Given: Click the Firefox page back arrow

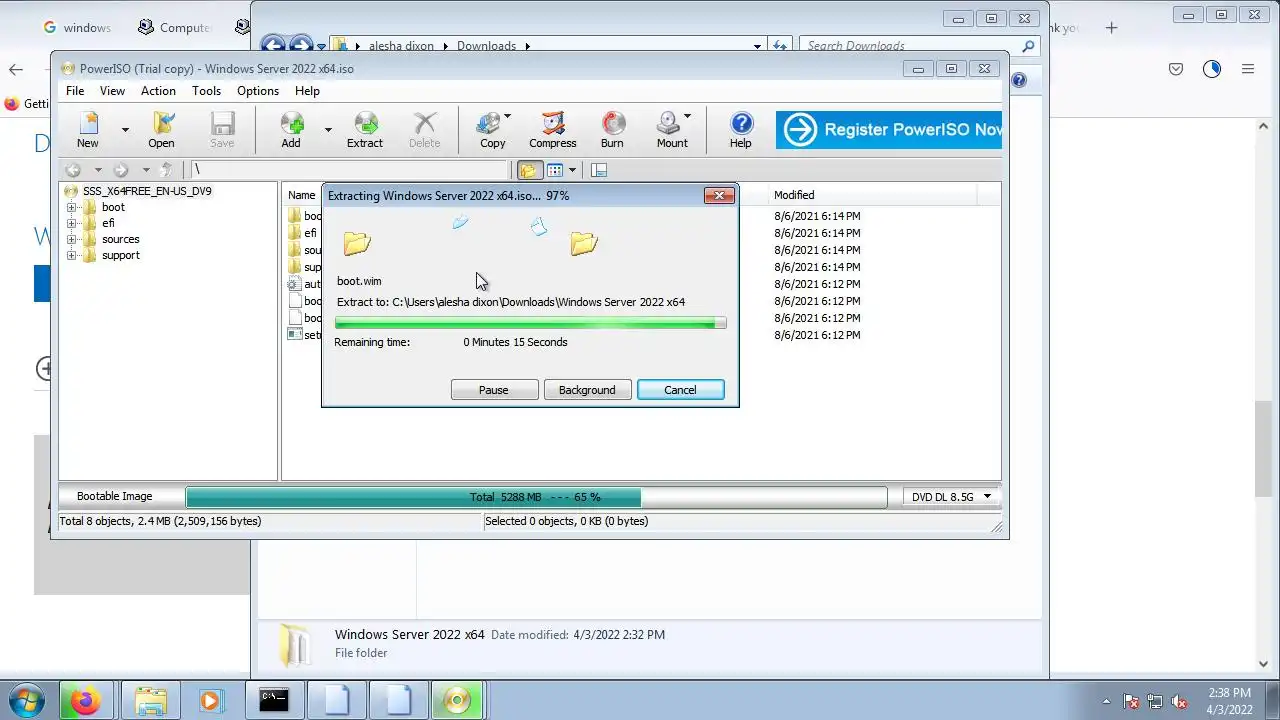Looking at the screenshot, I should [x=16, y=69].
